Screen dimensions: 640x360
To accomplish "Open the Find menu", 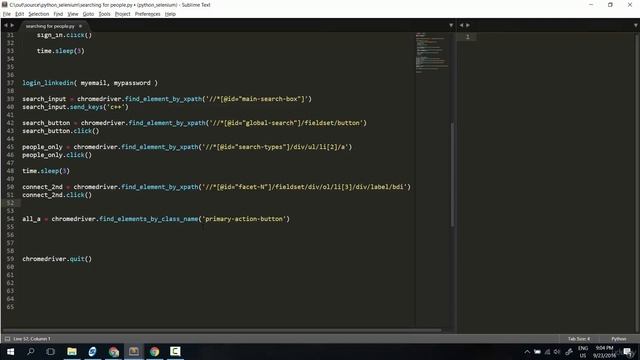I will tap(58, 14).
